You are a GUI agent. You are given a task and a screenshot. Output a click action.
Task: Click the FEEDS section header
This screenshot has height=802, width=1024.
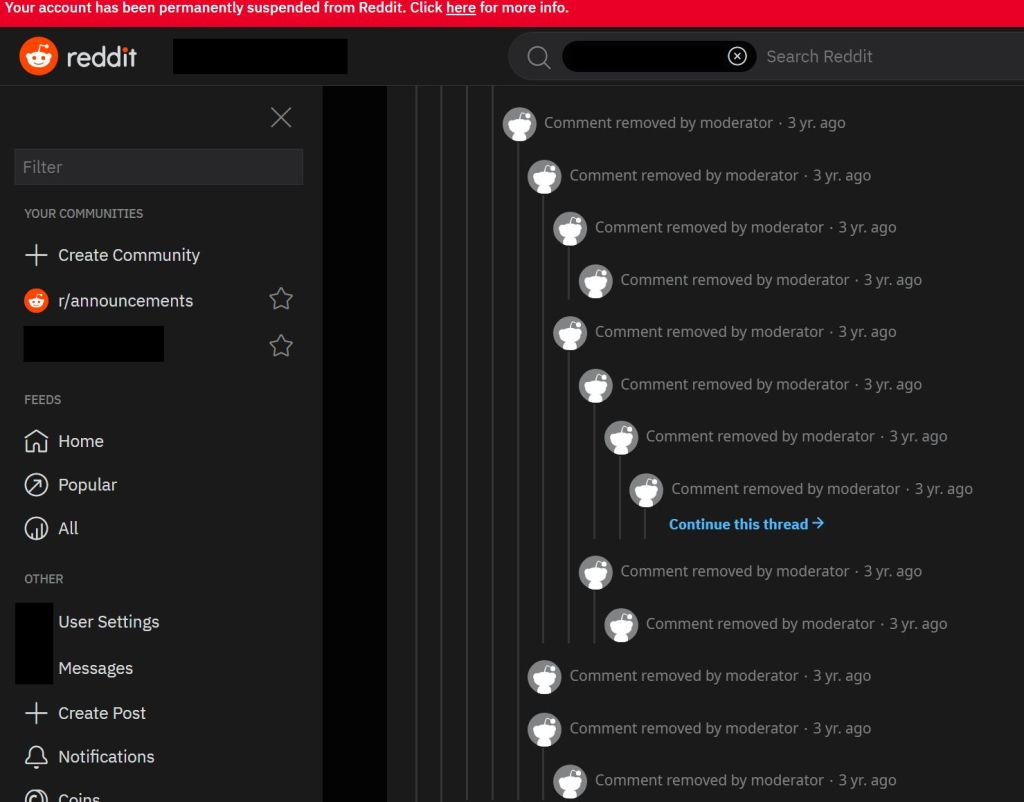[42, 400]
